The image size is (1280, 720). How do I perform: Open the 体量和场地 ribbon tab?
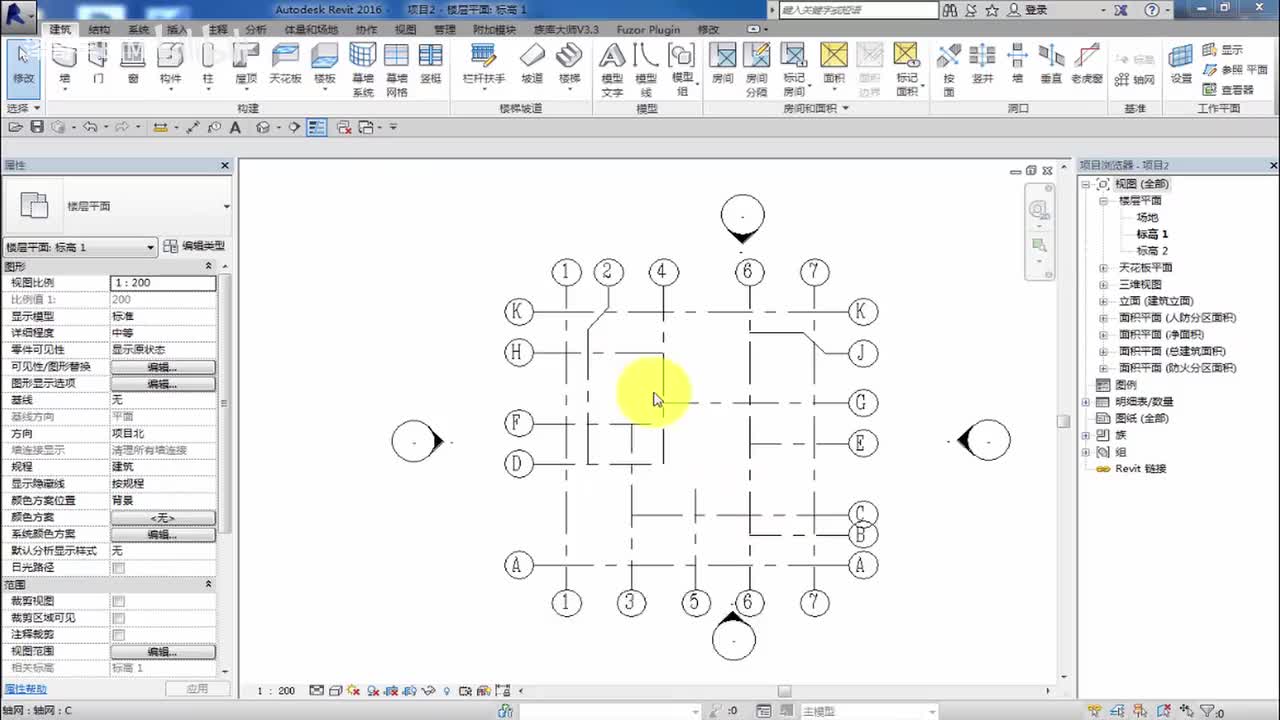313,30
